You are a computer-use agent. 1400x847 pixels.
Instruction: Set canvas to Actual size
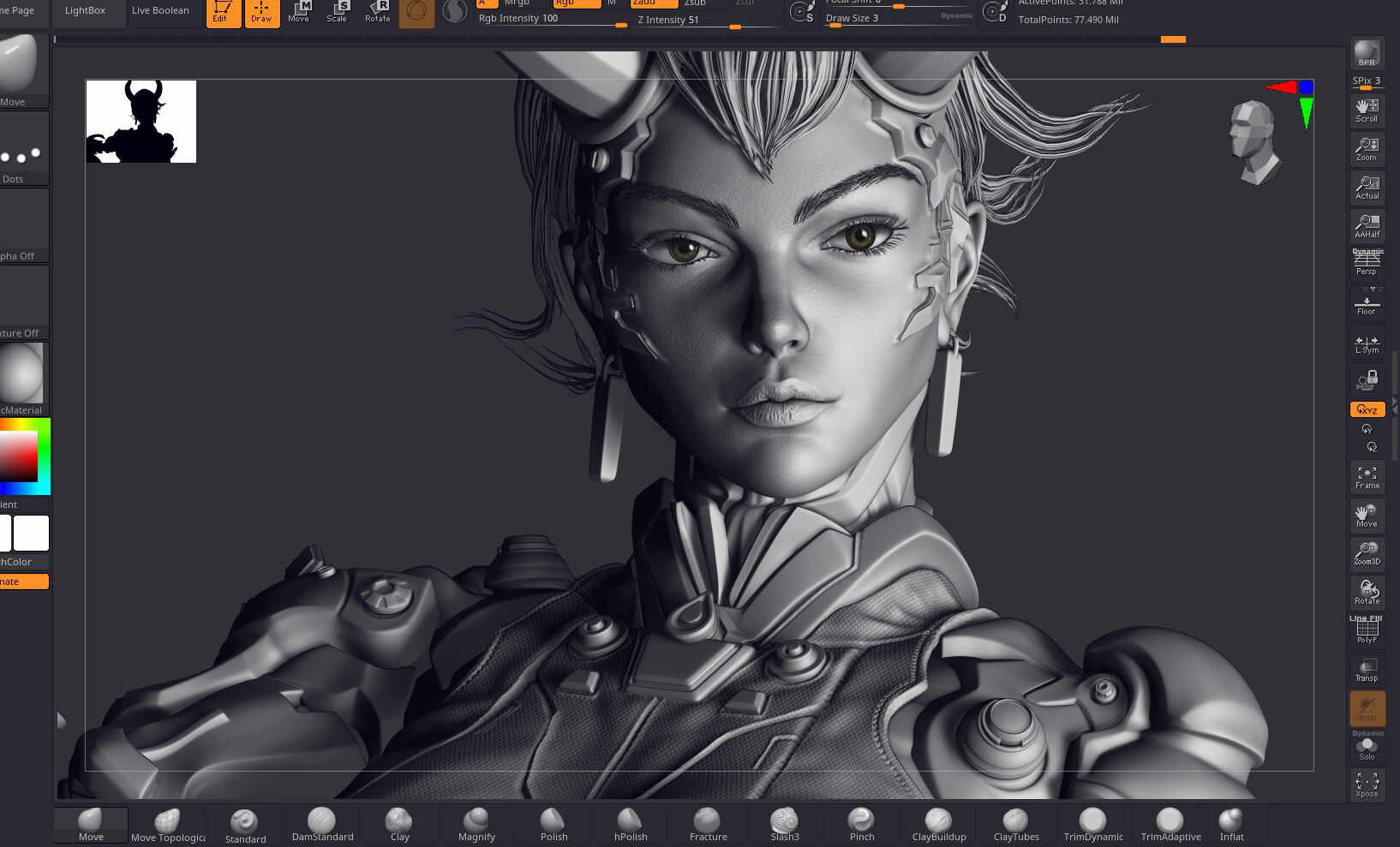click(1367, 188)
